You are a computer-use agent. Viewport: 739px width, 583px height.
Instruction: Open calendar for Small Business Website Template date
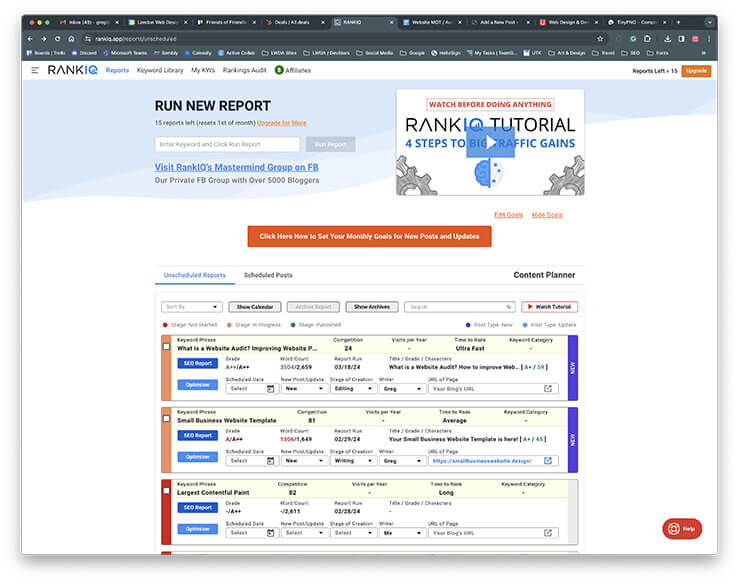pos(271,461)
